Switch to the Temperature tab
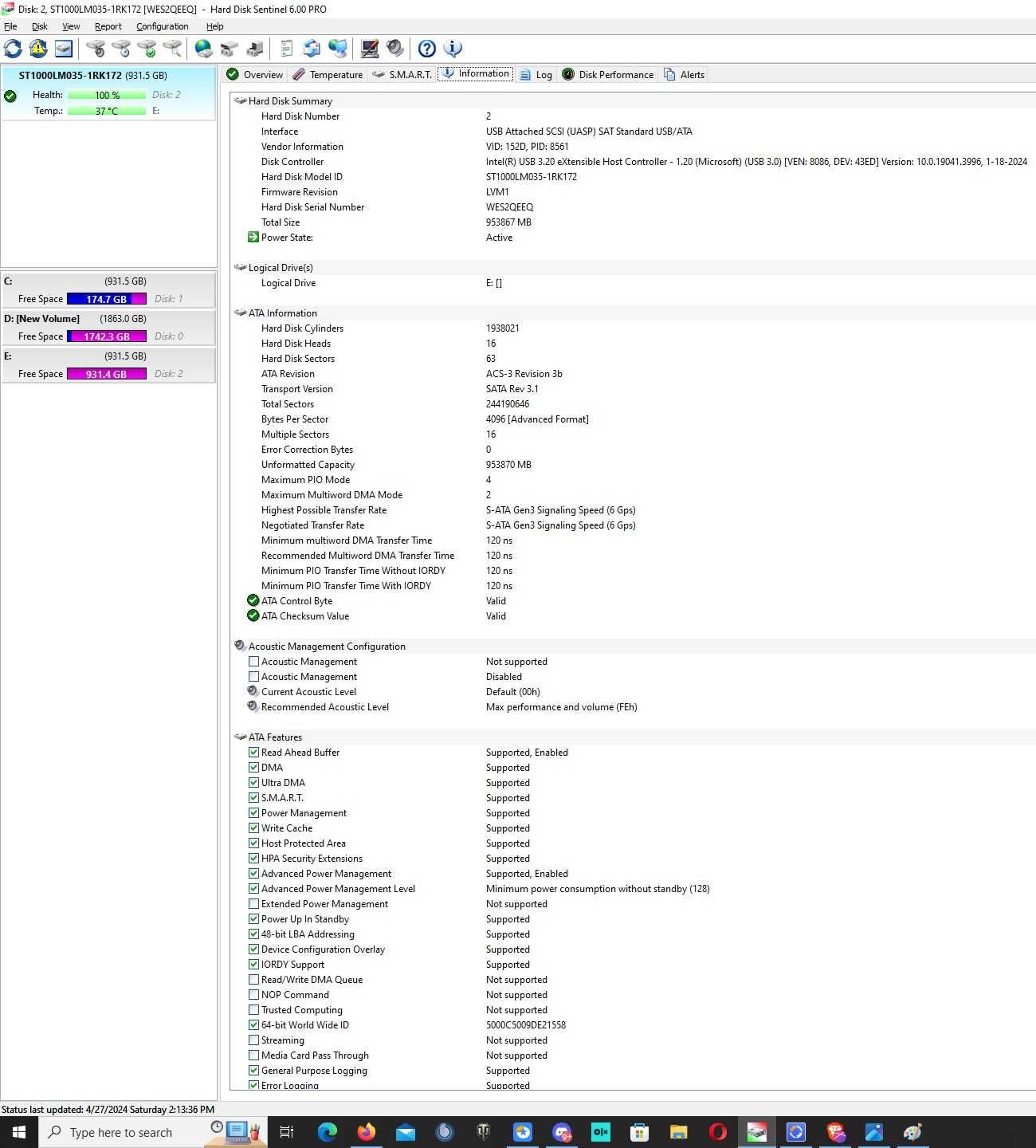The image size is (1036, 1148). 328,74
